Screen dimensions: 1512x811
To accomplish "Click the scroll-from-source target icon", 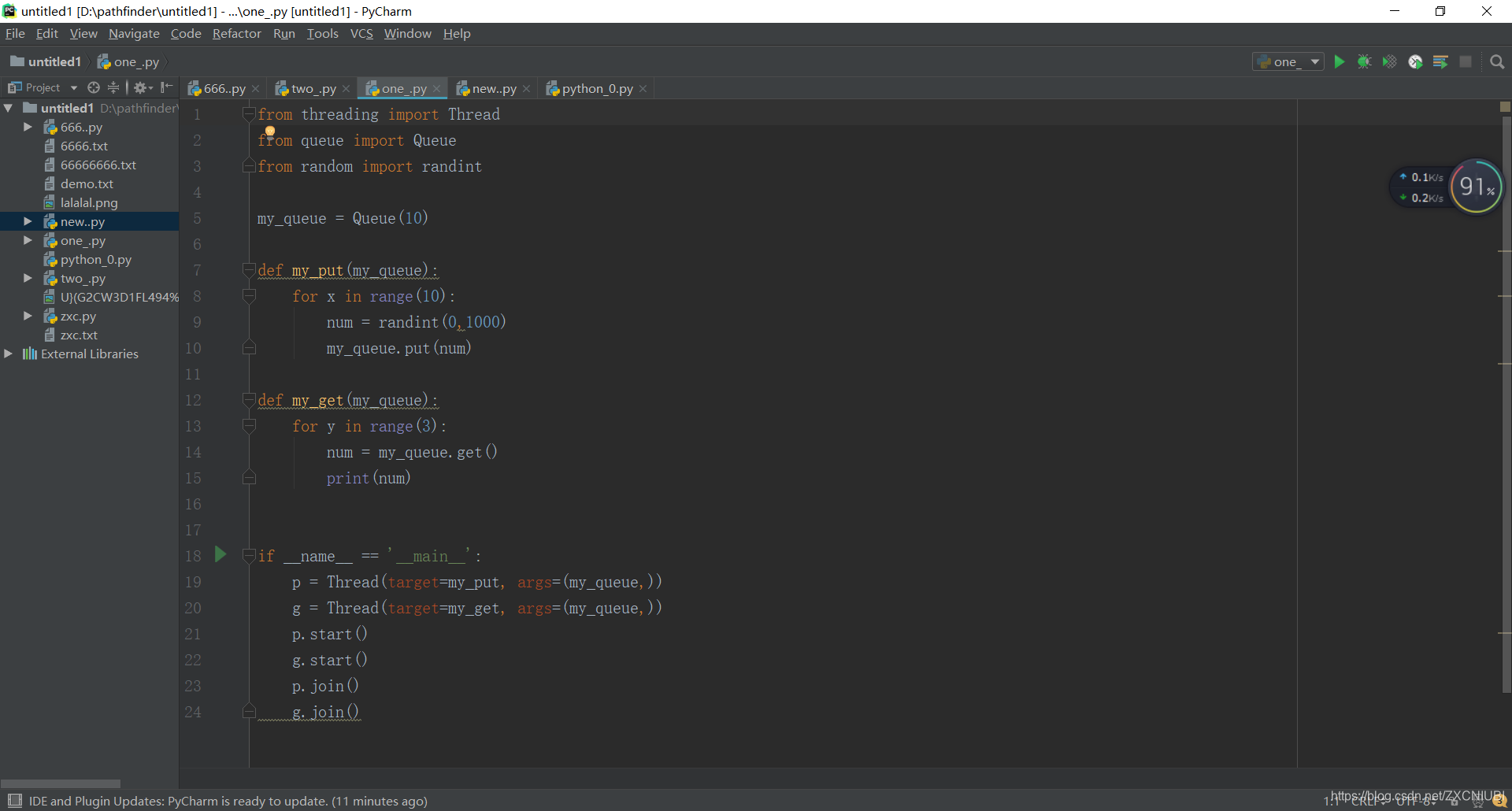I will tap(94, 87).
